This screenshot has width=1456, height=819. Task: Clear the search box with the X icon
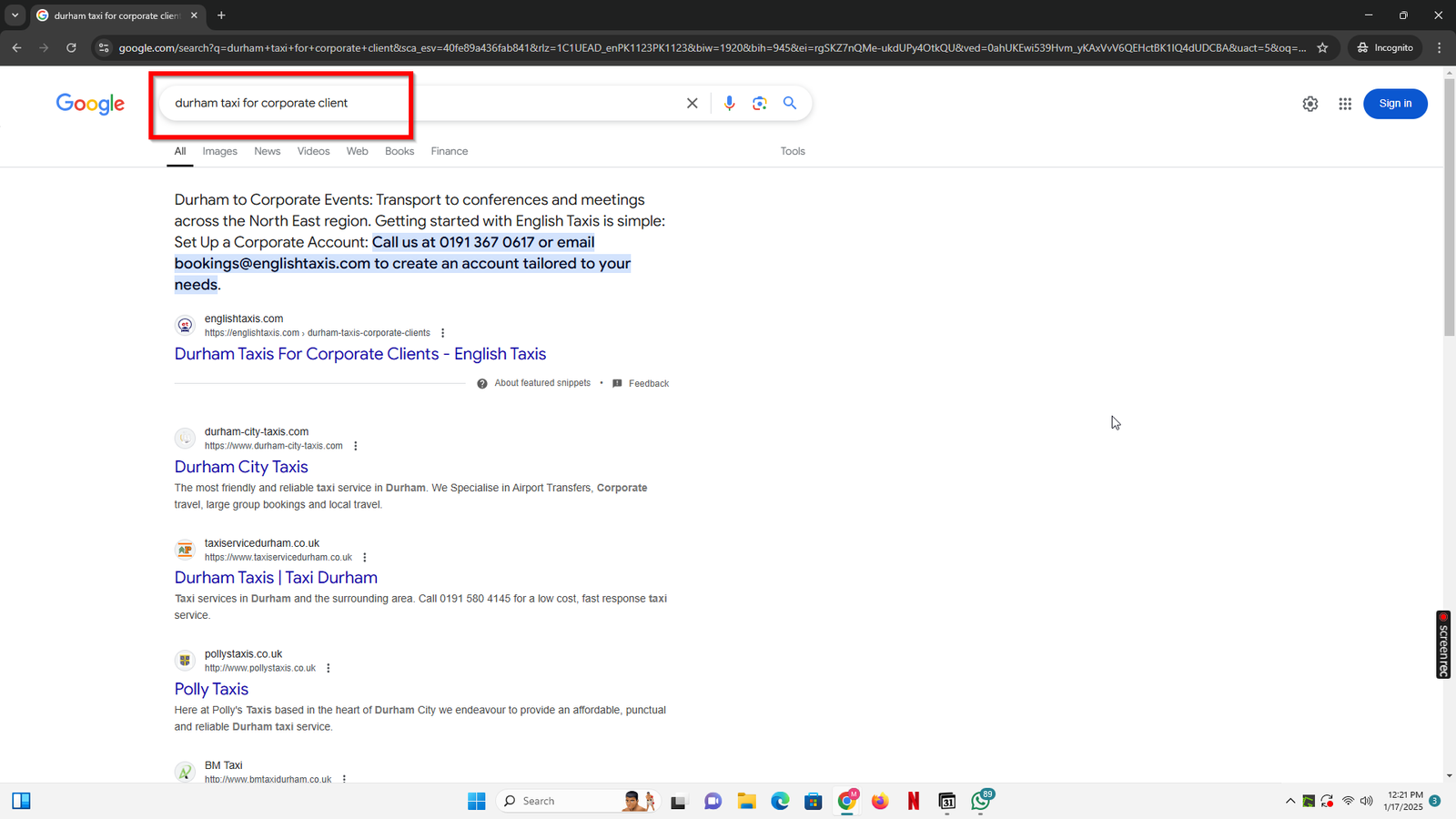[x=692, y=104]
